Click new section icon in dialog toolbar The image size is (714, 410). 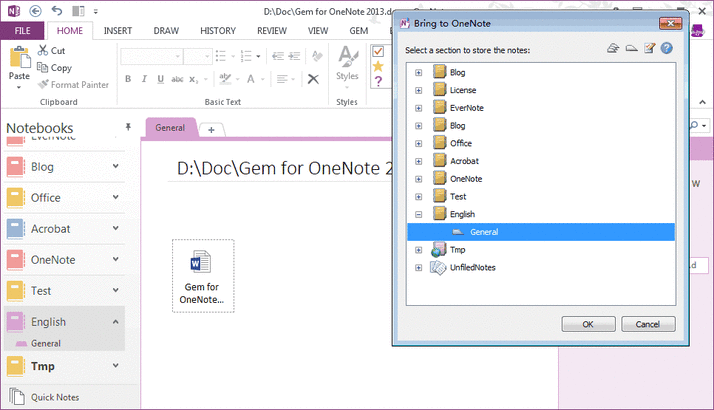pyautogui.click(x=632, y=48)
